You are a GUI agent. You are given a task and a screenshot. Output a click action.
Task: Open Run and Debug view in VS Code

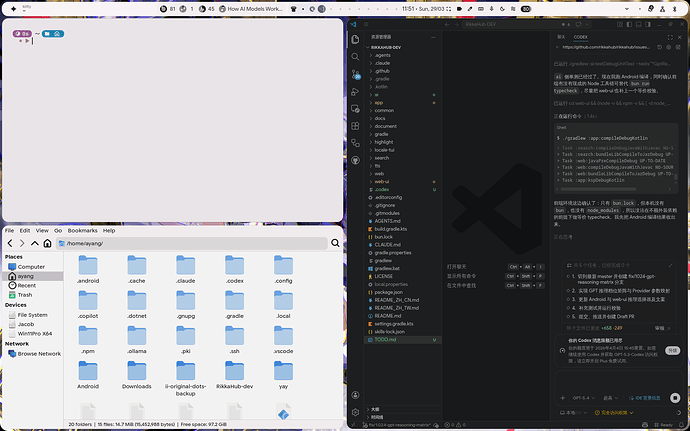(356, 92)
